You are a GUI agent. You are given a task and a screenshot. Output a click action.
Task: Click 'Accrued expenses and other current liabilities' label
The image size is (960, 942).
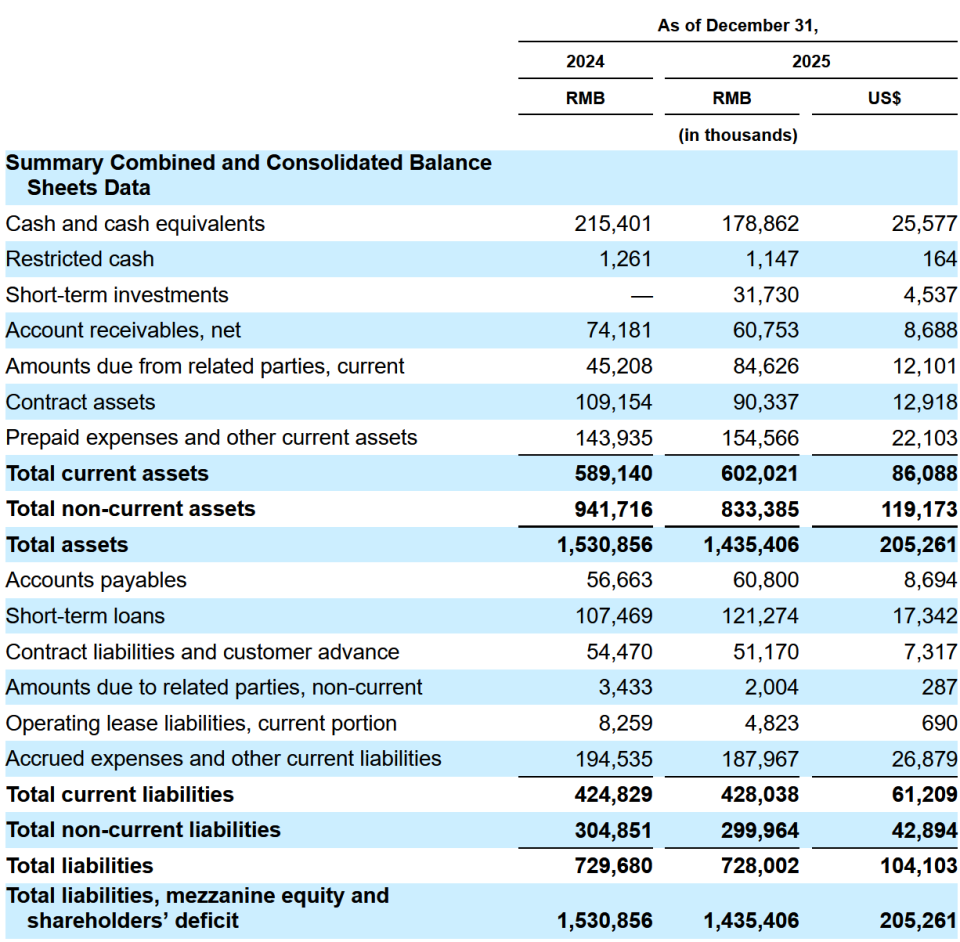pos(223,759)
